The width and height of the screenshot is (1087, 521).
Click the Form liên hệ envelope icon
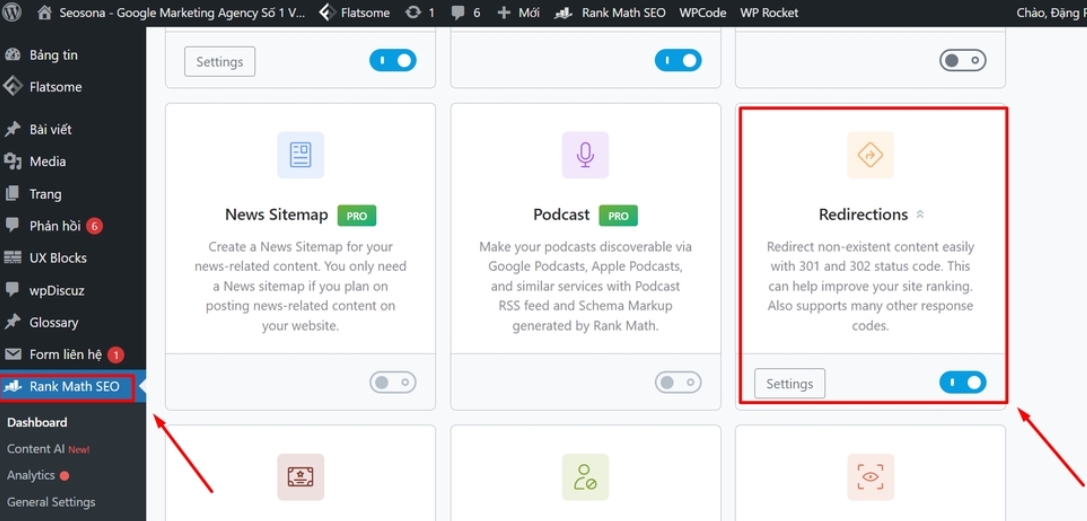(12, 355)
